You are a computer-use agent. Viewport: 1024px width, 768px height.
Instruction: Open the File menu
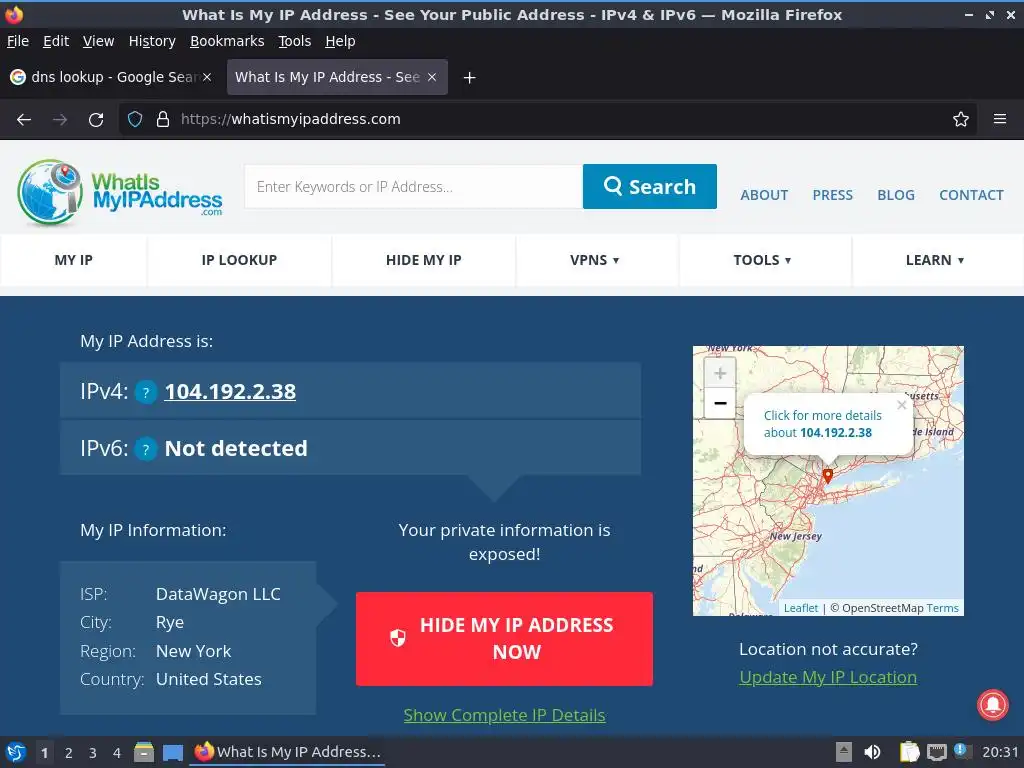(x=18, y=41)
